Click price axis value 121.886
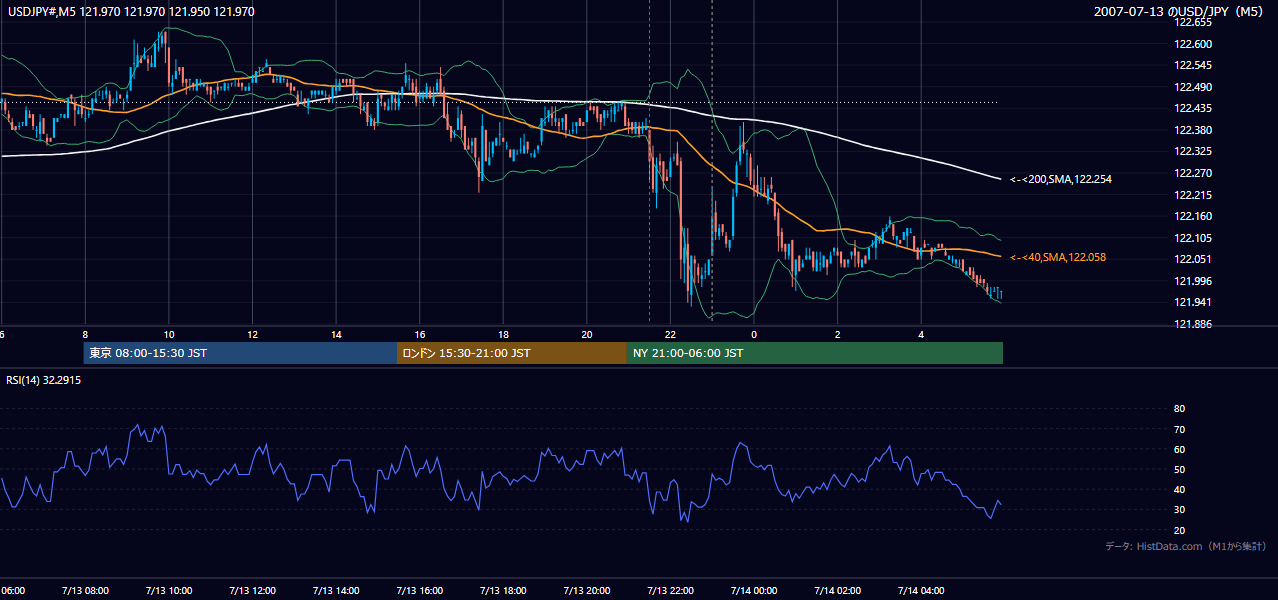 coord(1194,324)
